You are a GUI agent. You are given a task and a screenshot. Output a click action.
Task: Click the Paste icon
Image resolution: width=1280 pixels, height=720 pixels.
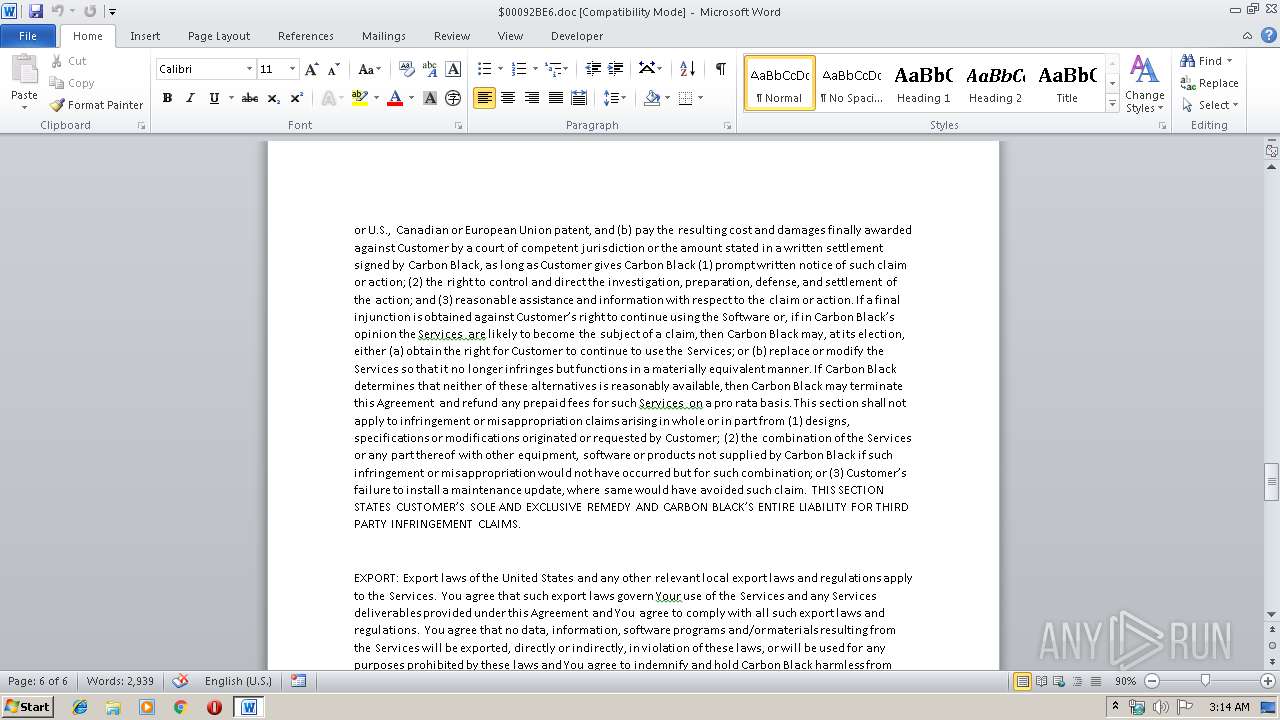[24, 70]
